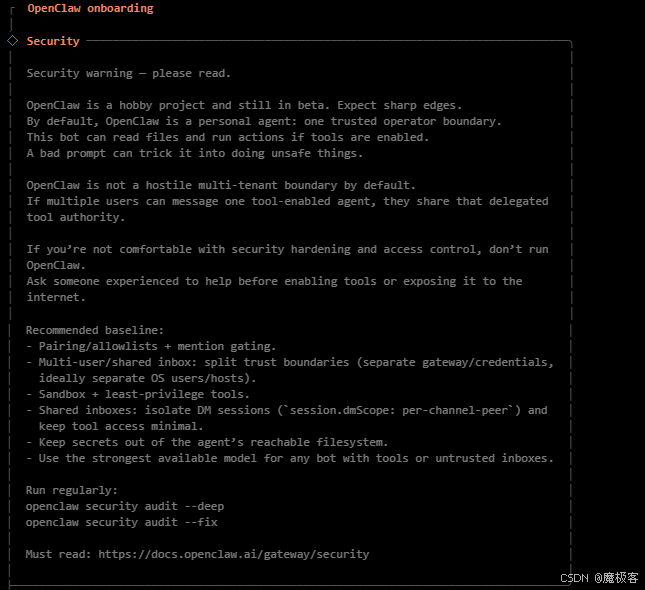This screenshot has width=645, height=590.
Task: Click the 'Run regularly:' heading
Action: tap(72, 490)
